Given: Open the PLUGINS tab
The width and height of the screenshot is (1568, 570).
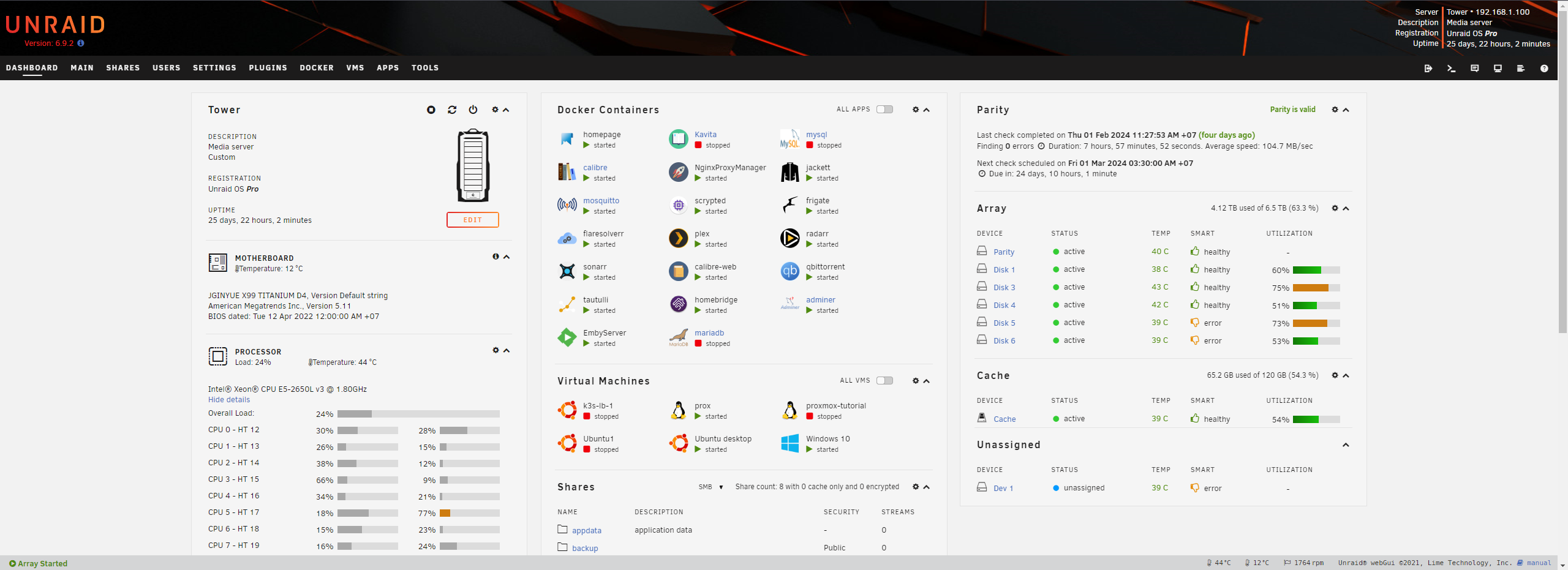Looking at the screenshot, I should [x=268, y=68].
